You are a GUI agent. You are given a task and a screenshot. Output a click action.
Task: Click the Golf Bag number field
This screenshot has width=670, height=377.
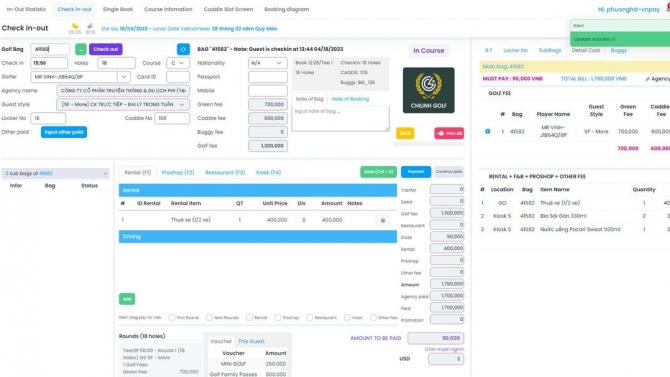point(50,49)
